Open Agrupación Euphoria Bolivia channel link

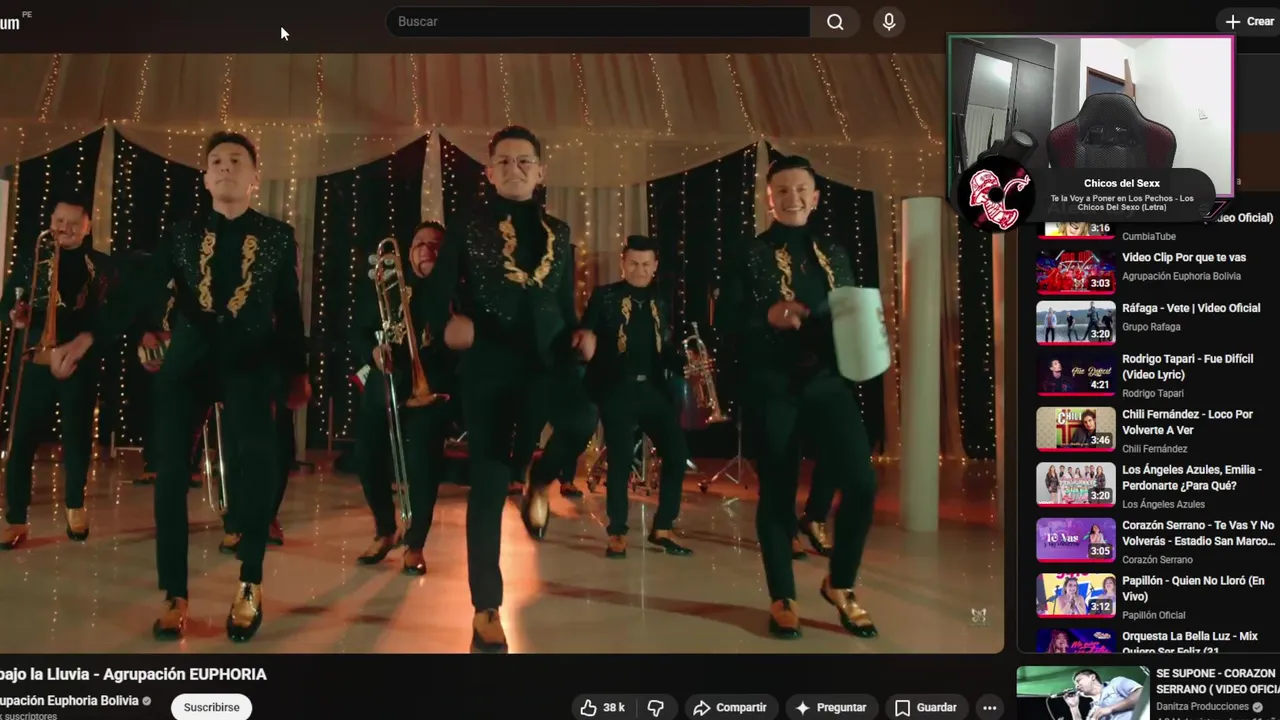[x=69, y=701]
